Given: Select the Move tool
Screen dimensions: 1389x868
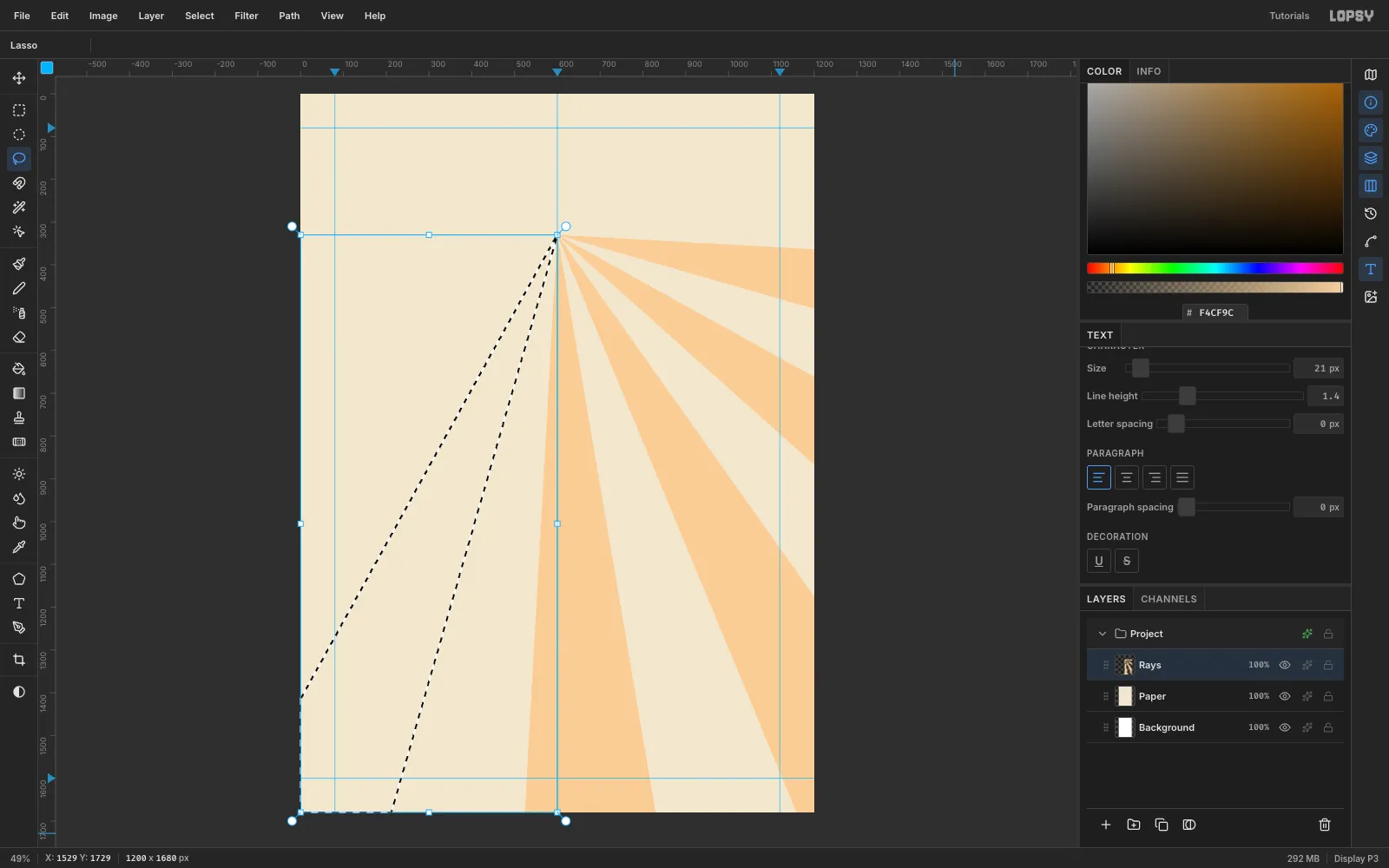Looking at the screenshot, I should [x=19, y=78].
